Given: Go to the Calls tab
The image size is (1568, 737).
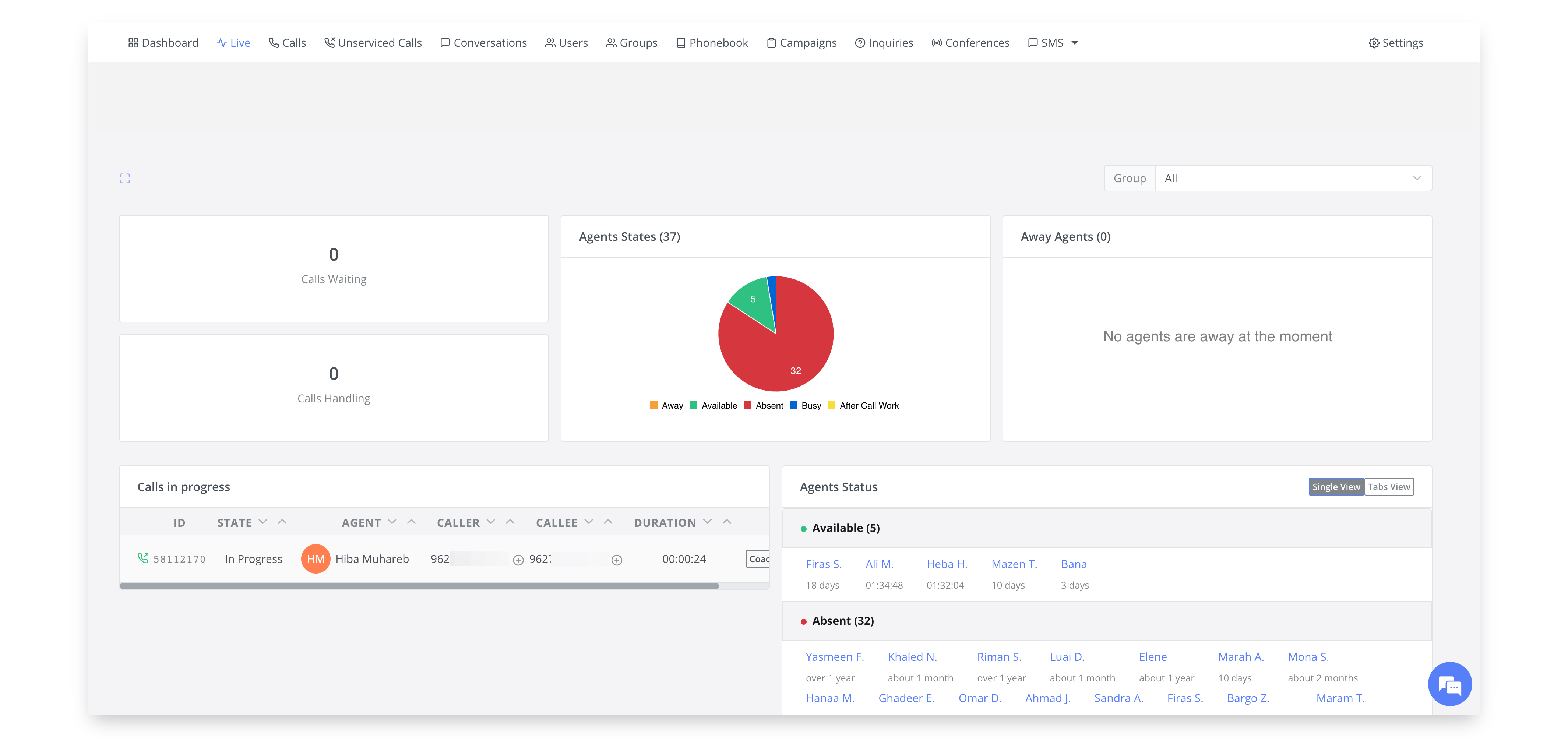Looking at the screenshot, I should pos(287,43).
